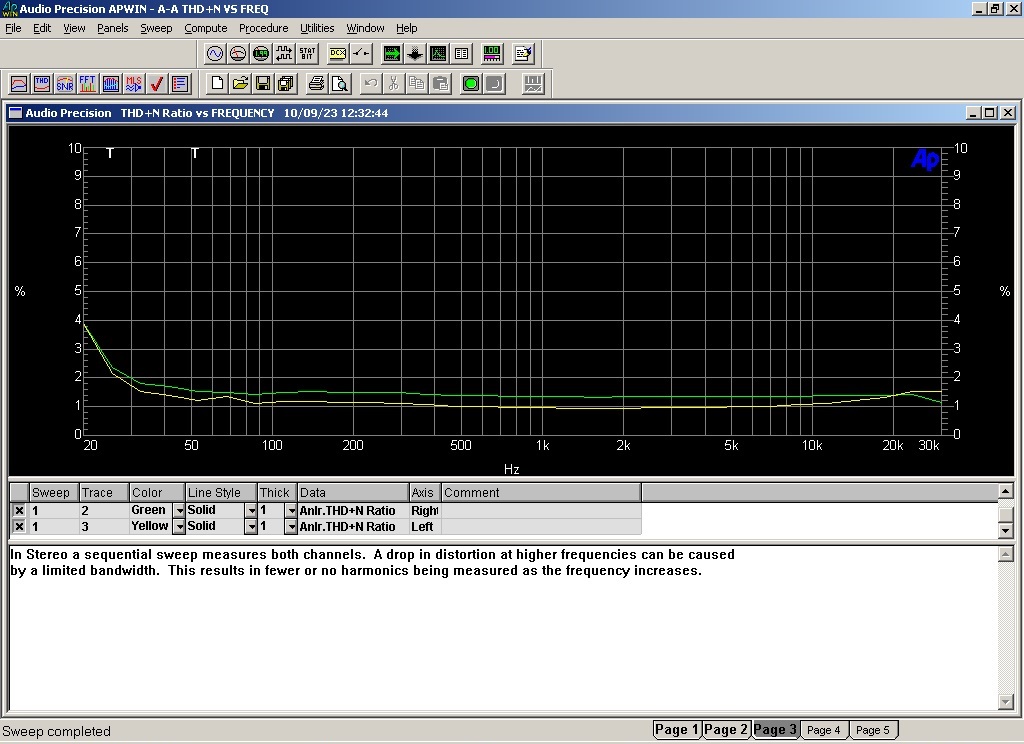This screenshot has width=1024, height=744.
Task: Expand Thick dropdown for Green trace
Action: click(291, 511)
